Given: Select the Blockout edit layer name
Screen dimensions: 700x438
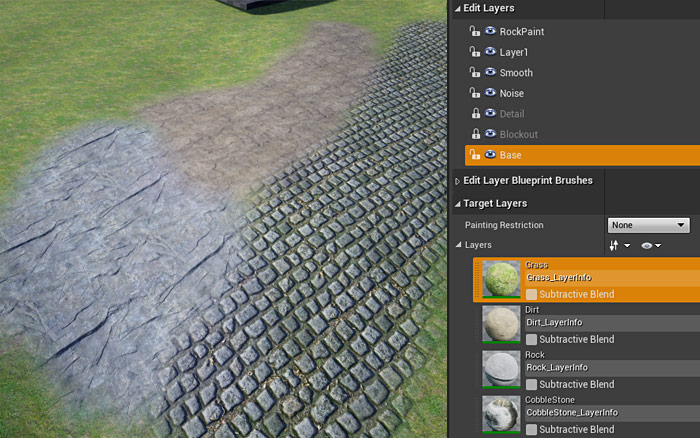Looking at the screenshot, I should point(518,134).
